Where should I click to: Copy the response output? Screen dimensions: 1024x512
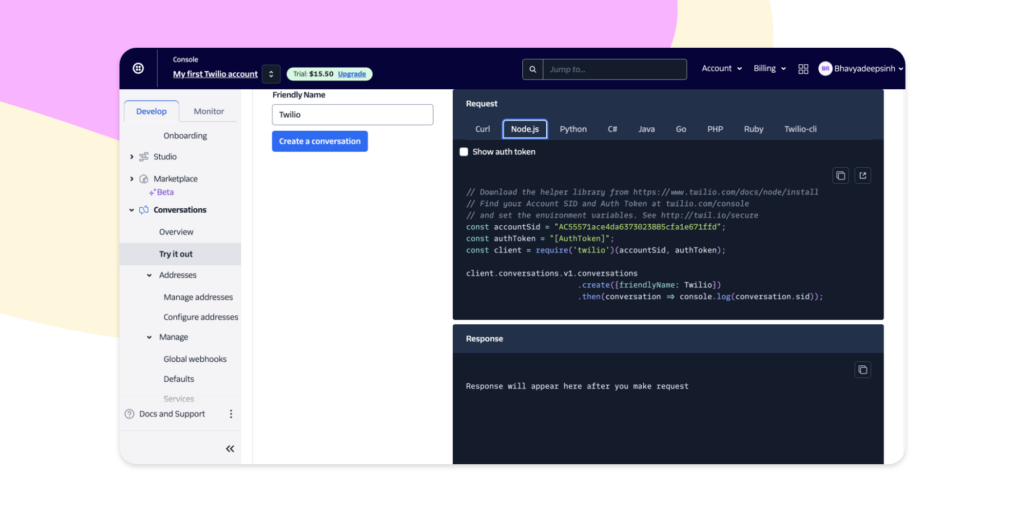(862, 369)
